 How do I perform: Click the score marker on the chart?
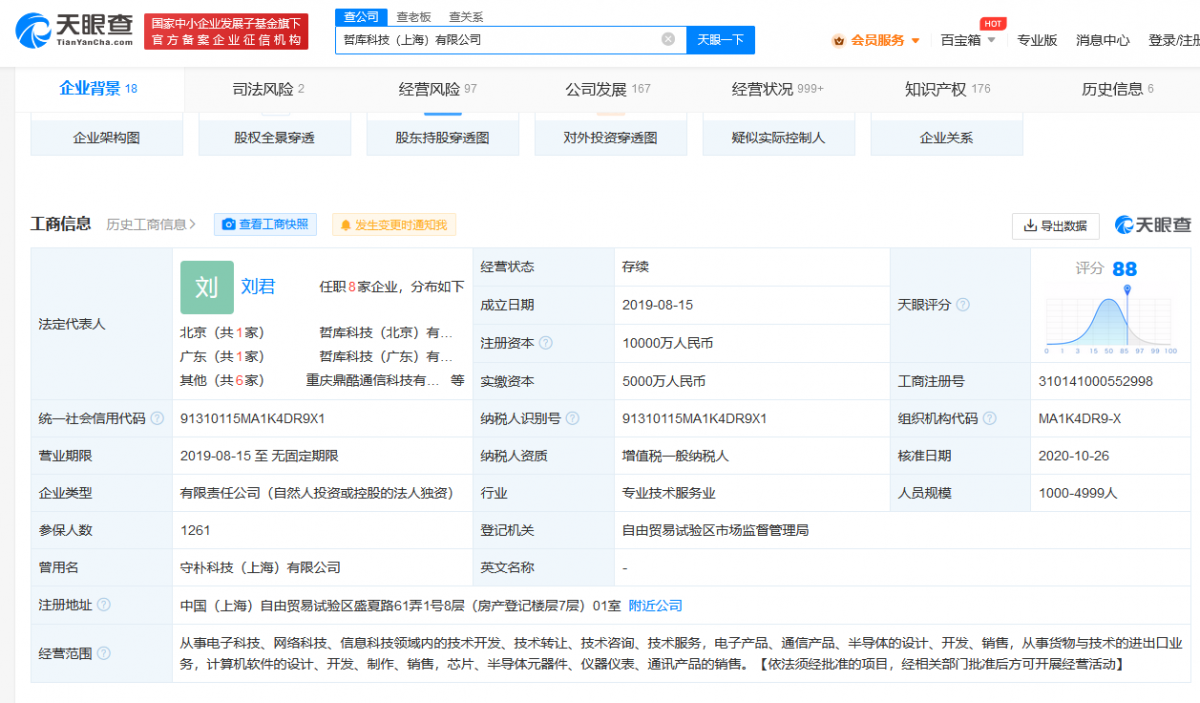[x=1128, y=290]
